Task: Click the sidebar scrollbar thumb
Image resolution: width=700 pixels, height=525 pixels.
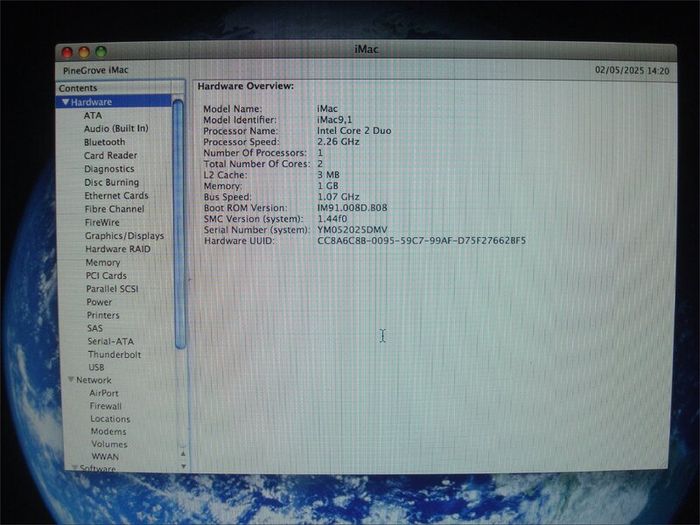Action: [179, 224]
